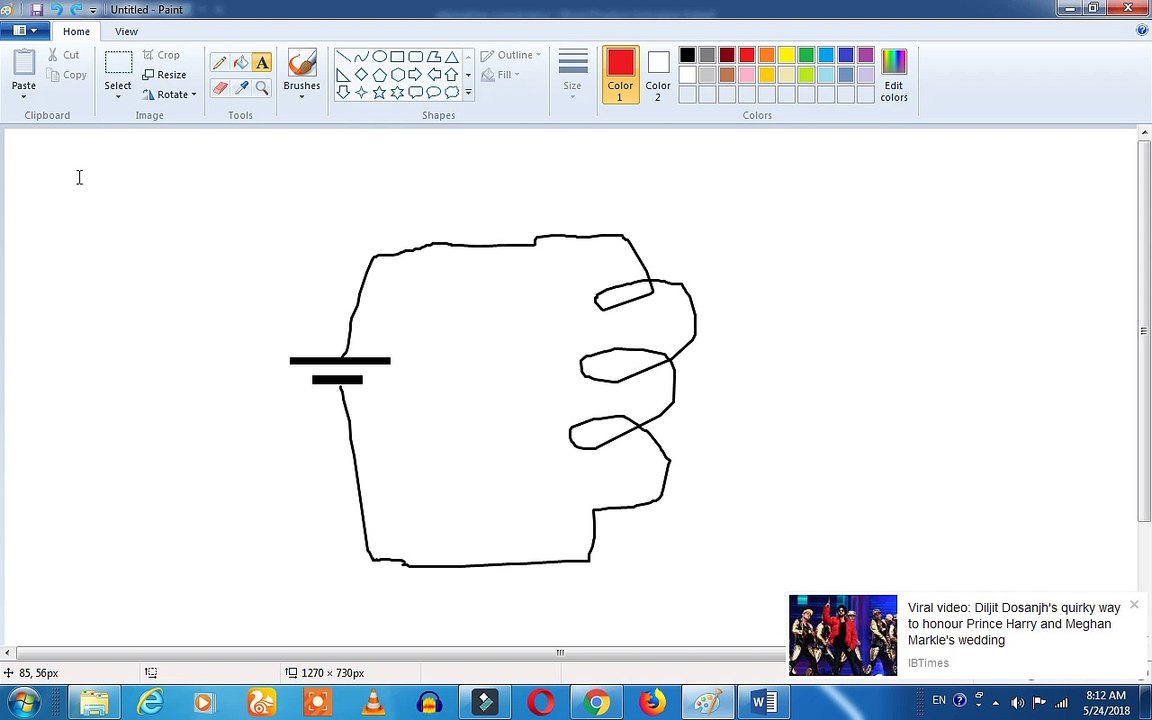Open VLC media player from the taskbar
Screen dimensions: 1152x720
pyautogui.click(x=373, y=702)
